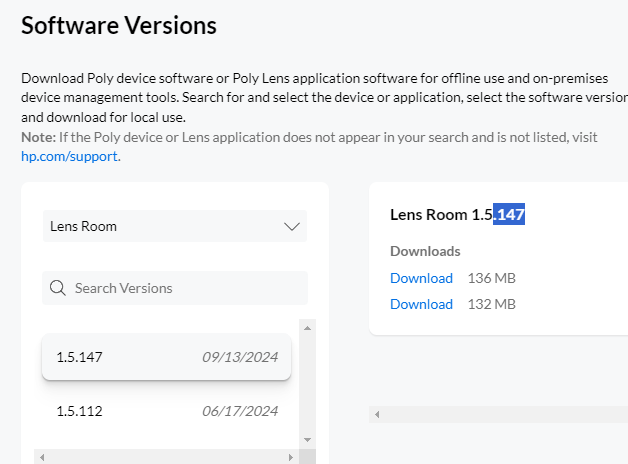
Task: Select version 1.5.112 in the list
Action: click(x=167, y=411)
